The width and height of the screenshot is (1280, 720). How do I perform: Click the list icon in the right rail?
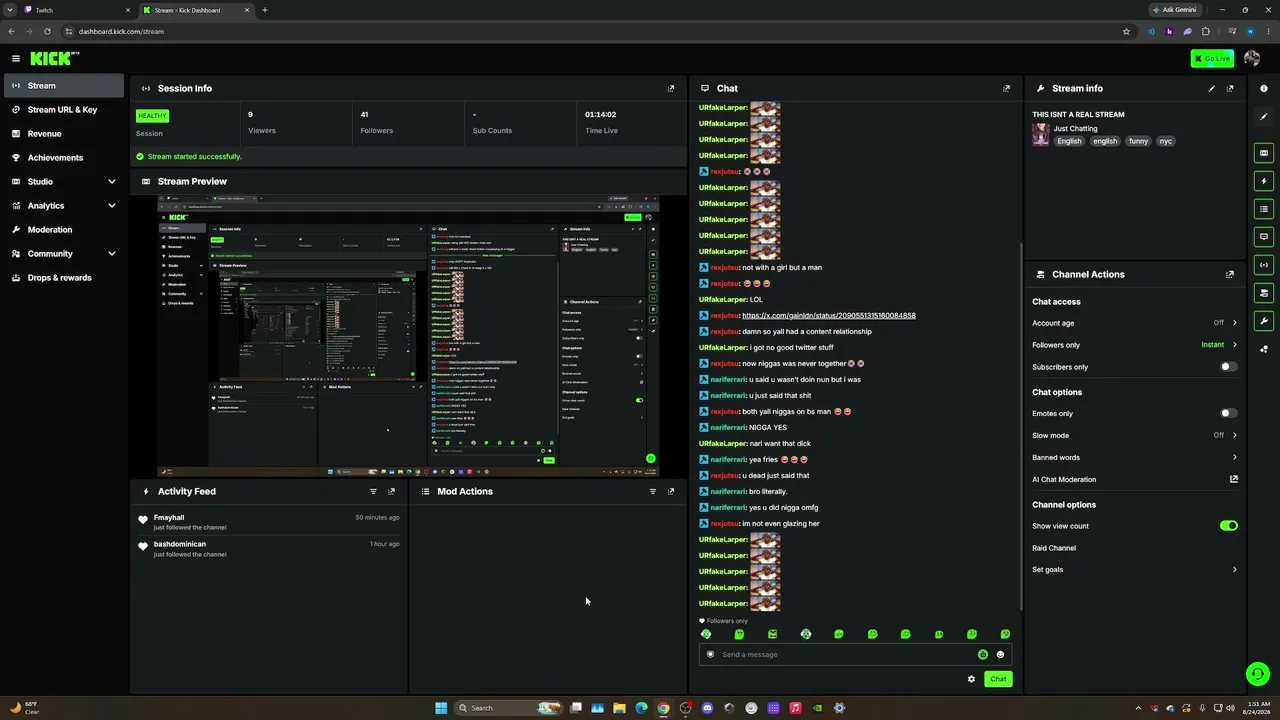pos(1264,209)
